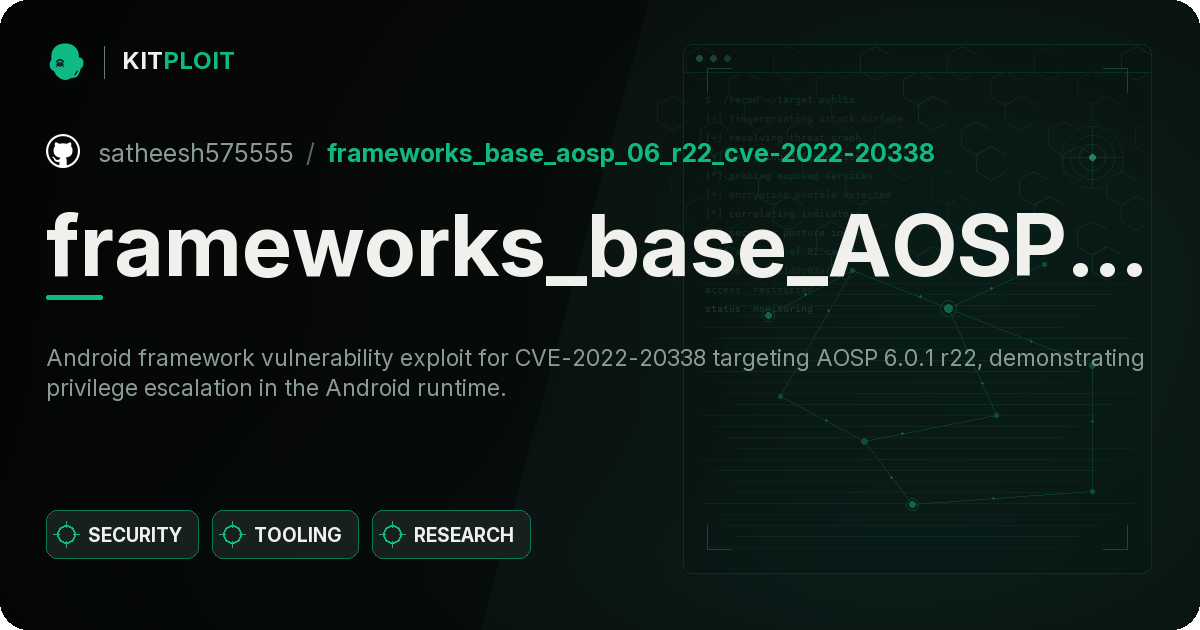Open the KITPLOIT brand name
Screen dimensions: 1200x630
(x=178, y=61)
